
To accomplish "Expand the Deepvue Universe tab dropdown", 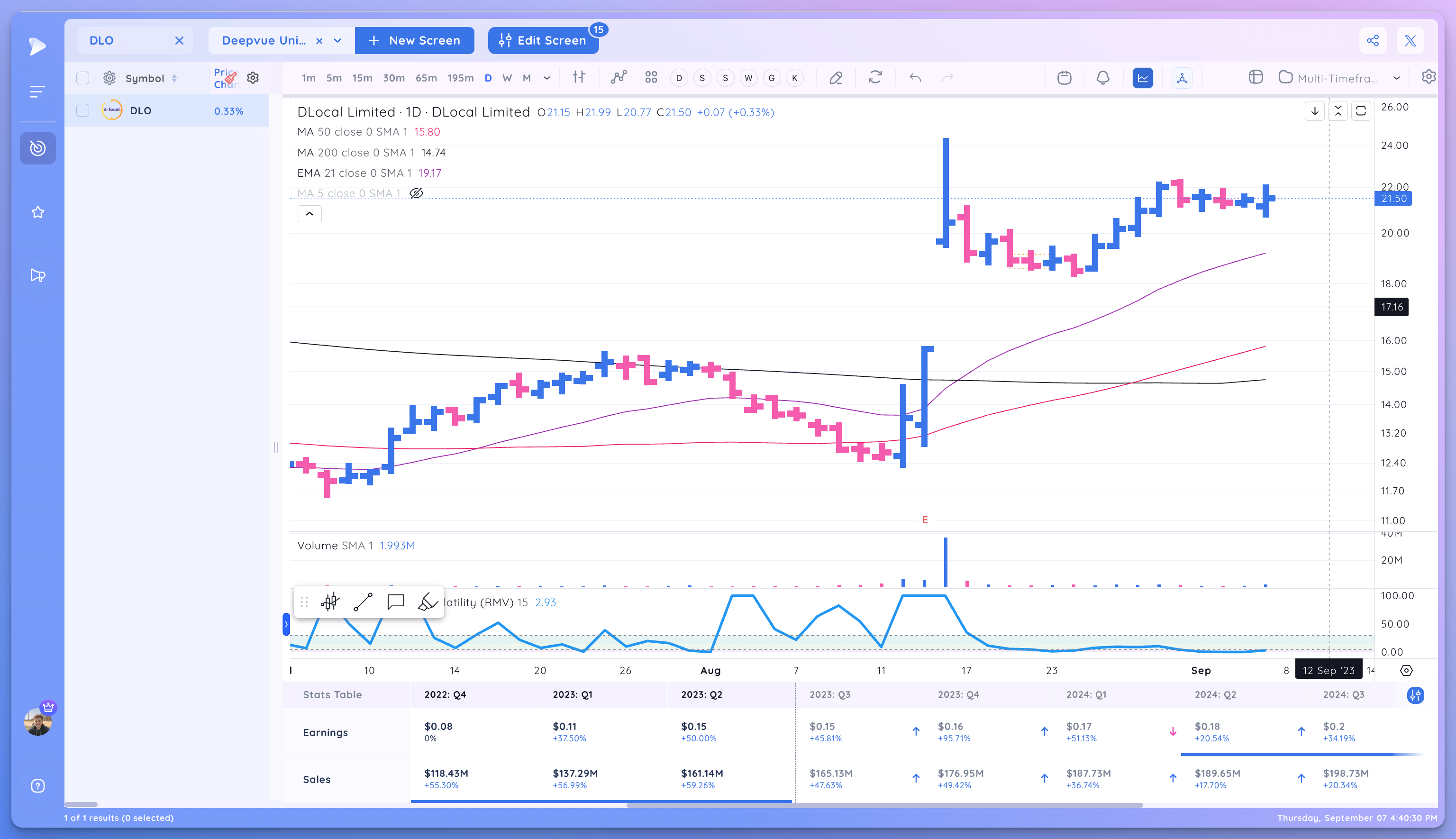I will 337,40.
